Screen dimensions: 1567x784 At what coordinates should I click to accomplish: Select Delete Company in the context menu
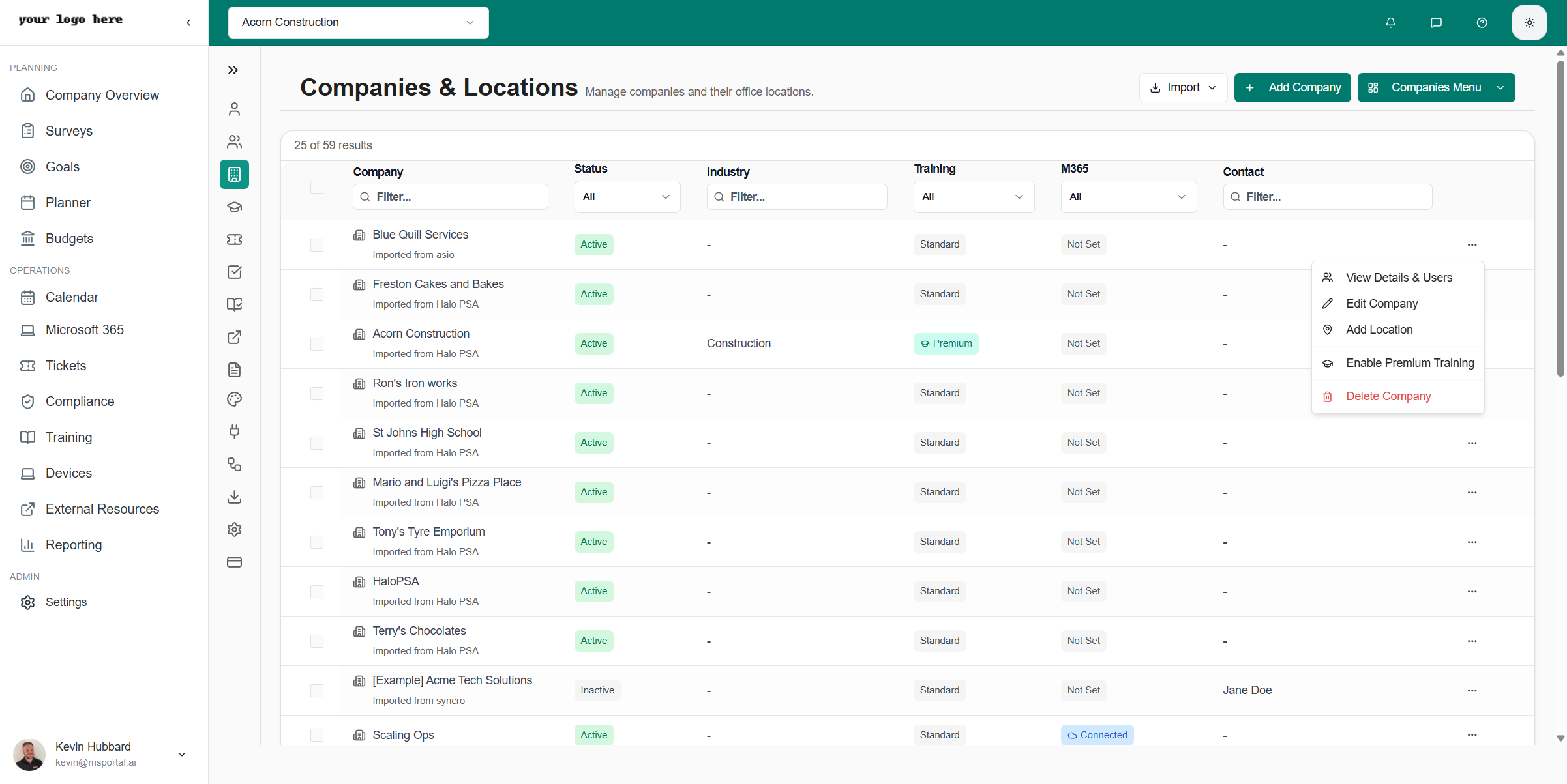coord(1388,396)
